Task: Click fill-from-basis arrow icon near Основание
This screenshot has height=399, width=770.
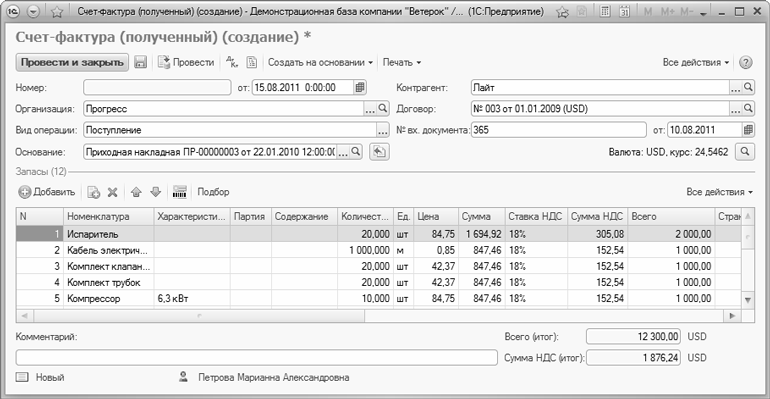Action: (x=379, y=152)
